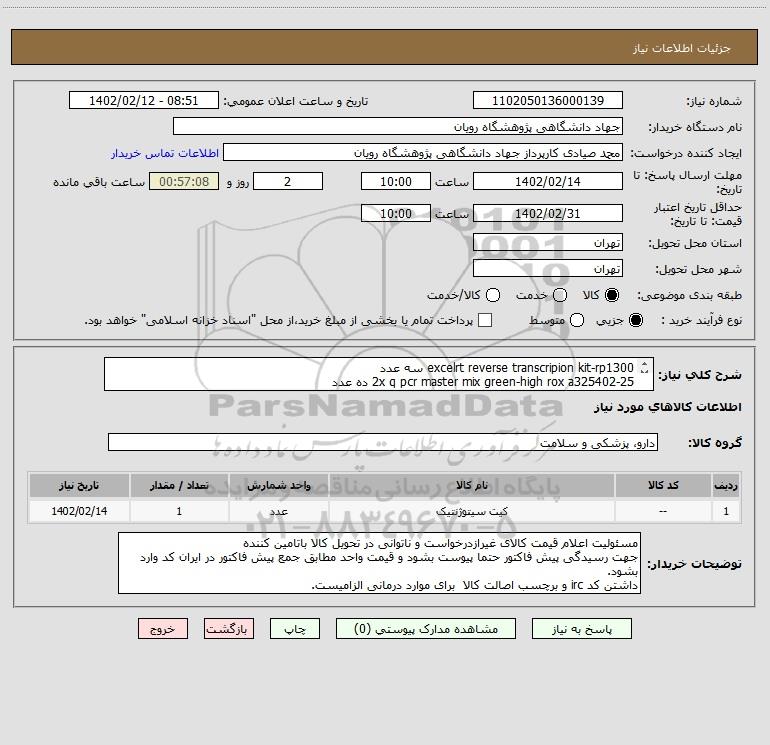
Task: Click the response deadline date 1402/02/14
Action: click(x=548, y=181)
